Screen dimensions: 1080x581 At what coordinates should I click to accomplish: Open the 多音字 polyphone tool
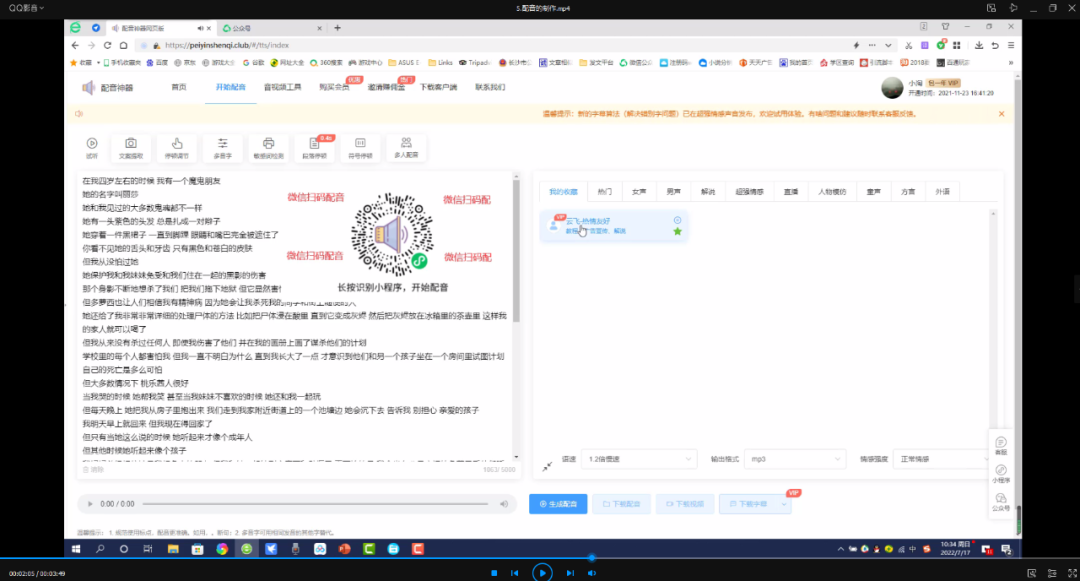222,147
